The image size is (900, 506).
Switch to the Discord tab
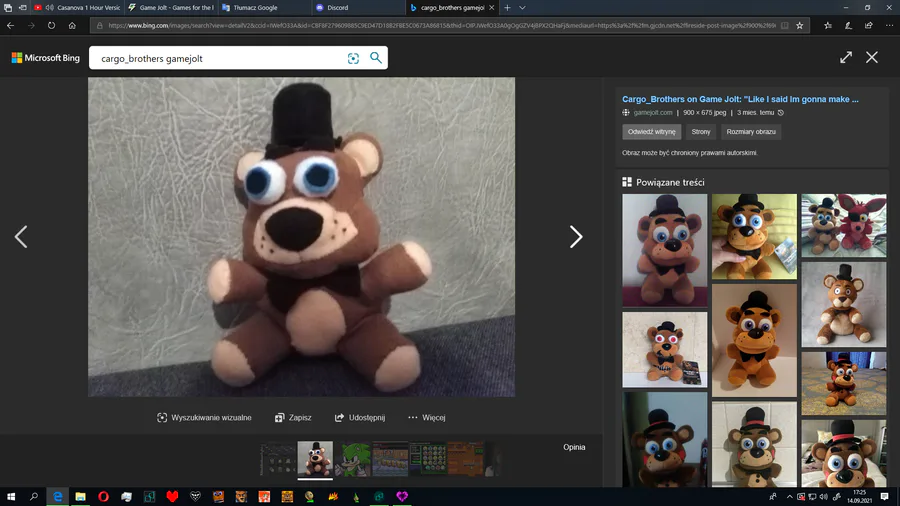point(358,7)
